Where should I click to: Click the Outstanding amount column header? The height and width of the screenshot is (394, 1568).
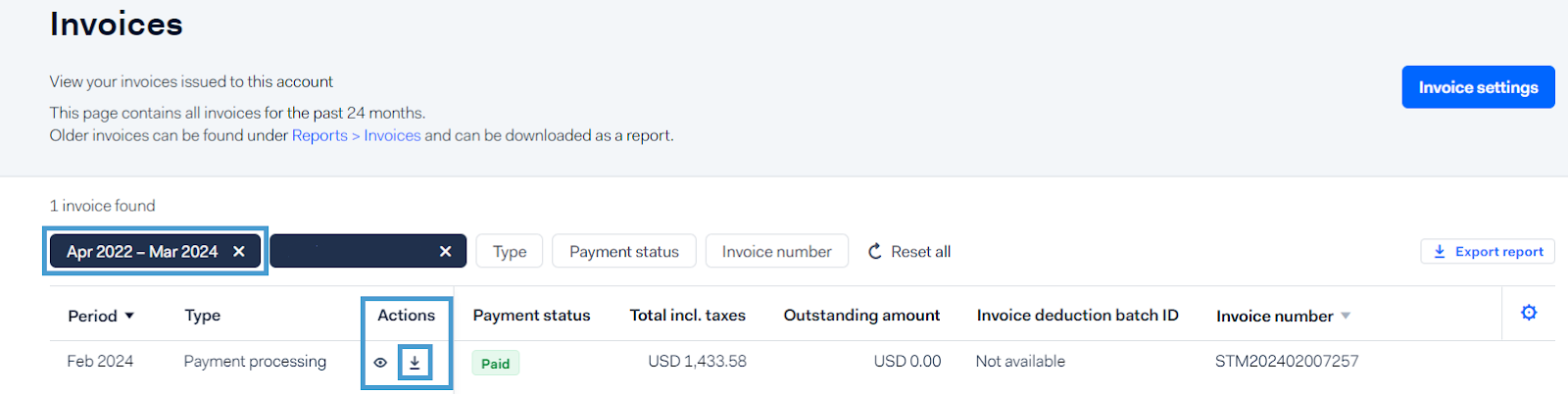860,316
